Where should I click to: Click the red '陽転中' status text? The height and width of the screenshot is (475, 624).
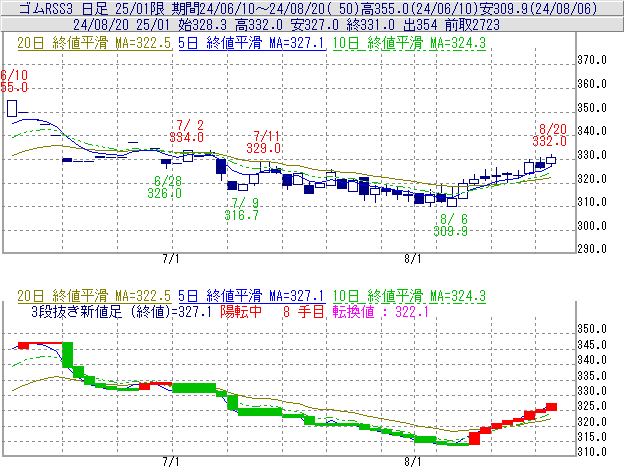click(241, 311)
